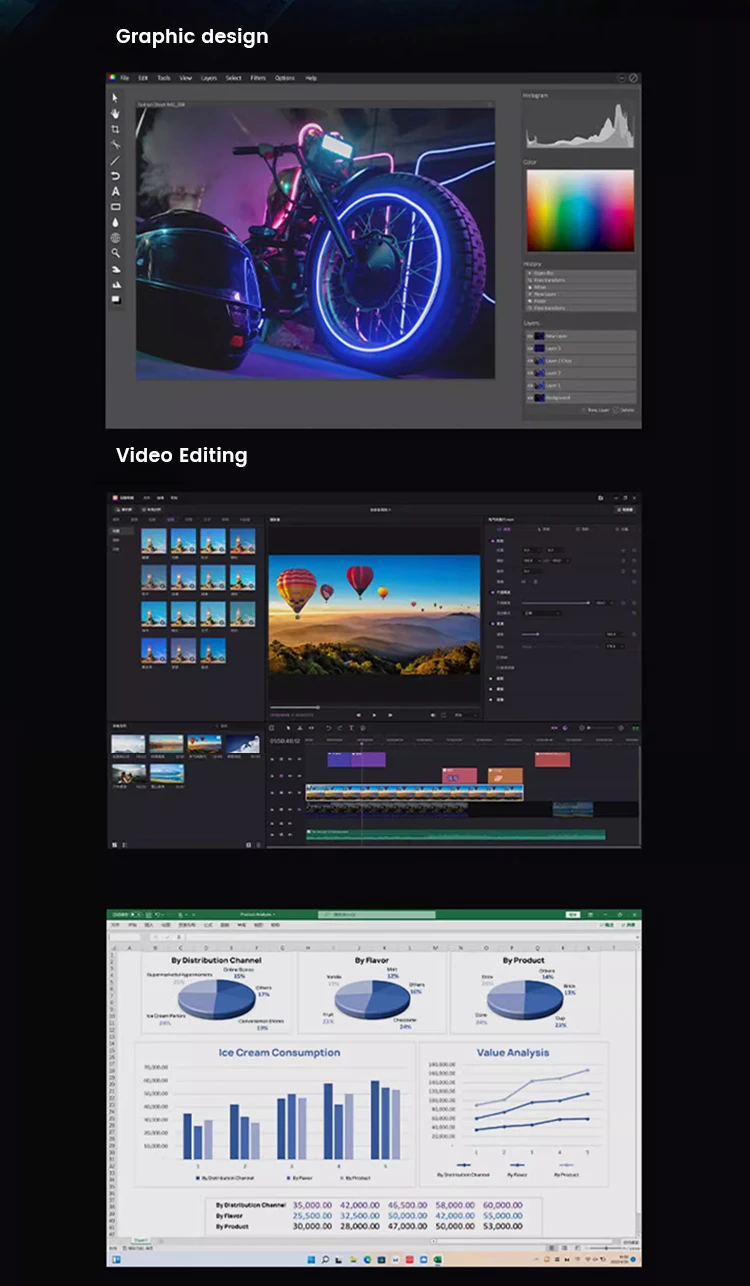This screenshot has height=1286, width=750.
Task: Adjust the opacity slider in video properties panel
Action: tap(555, 603)
